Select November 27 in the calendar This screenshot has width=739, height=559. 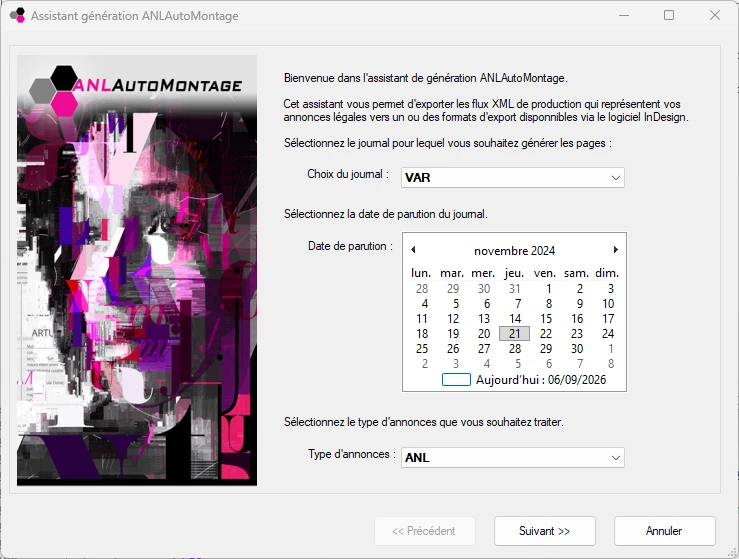484,349
